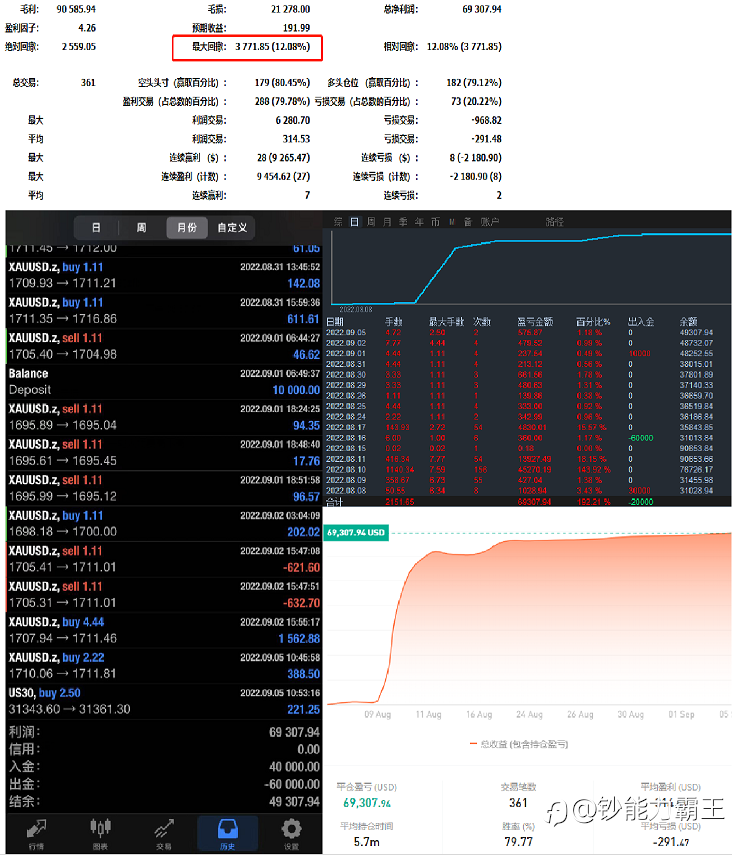Image resolution: width=732 pixels, height=855 pixels.
Task: Open the XAUUSD.z sell trade at 2022.09.01 18:48:40
Action: pos(164,453)
